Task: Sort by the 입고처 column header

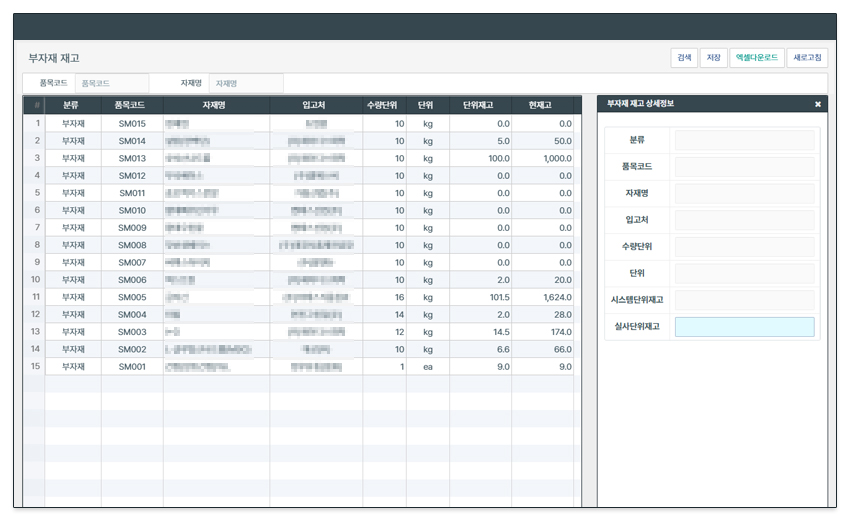Action: coord(316,105)
